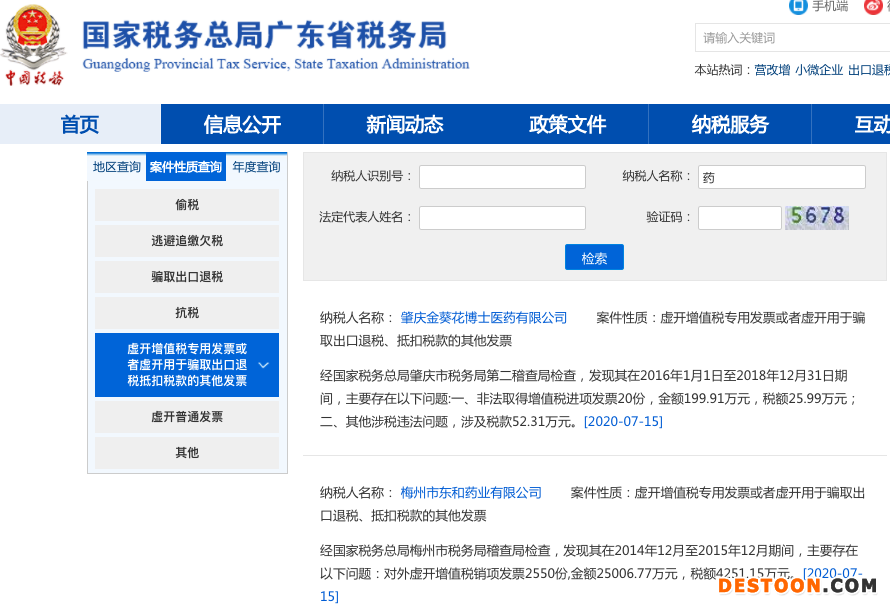Expand the chevron on 虚开增值税专用发票 item

[x=264, y=365]
